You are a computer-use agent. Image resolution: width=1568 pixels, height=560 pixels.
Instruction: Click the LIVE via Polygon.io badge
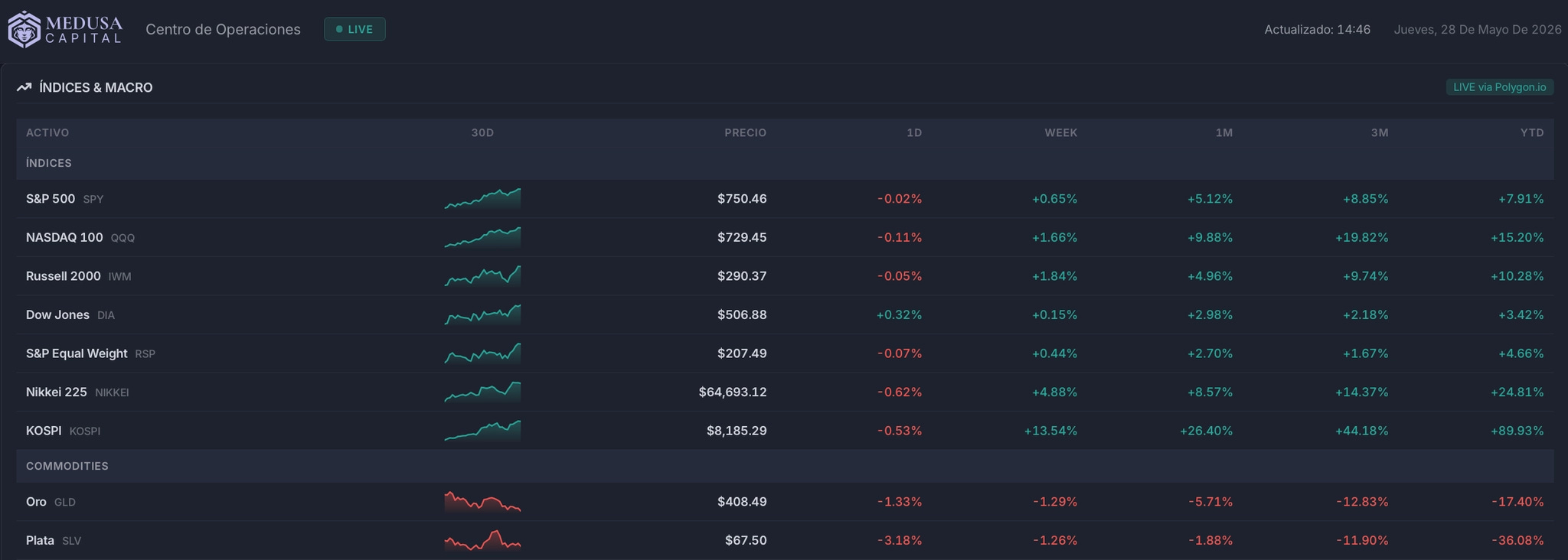pos(1499,87)
